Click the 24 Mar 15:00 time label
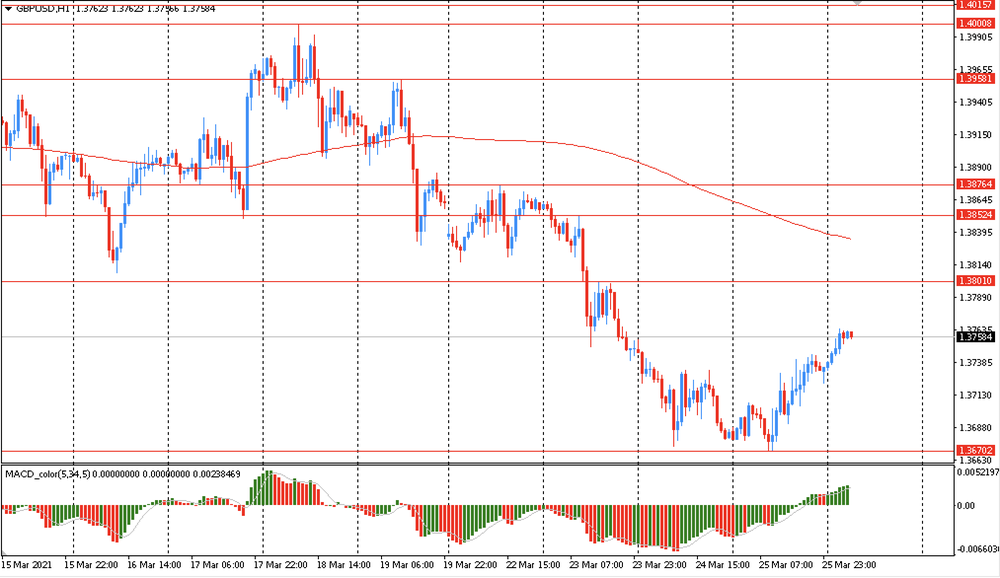Image resolution: width=1000 pixels, height=578 pixels. tap(723, 565)
